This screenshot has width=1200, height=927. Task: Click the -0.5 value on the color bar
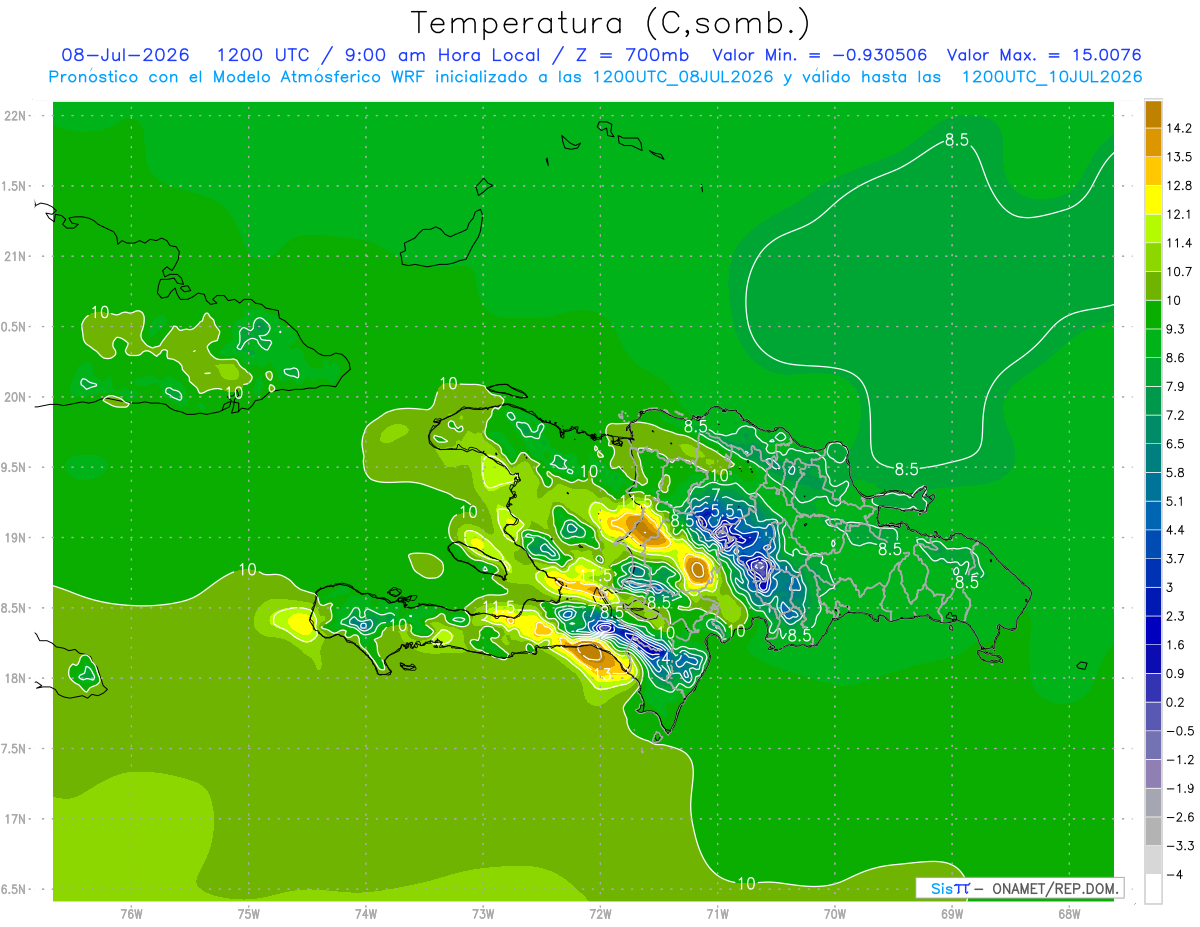pos(1179,731)
